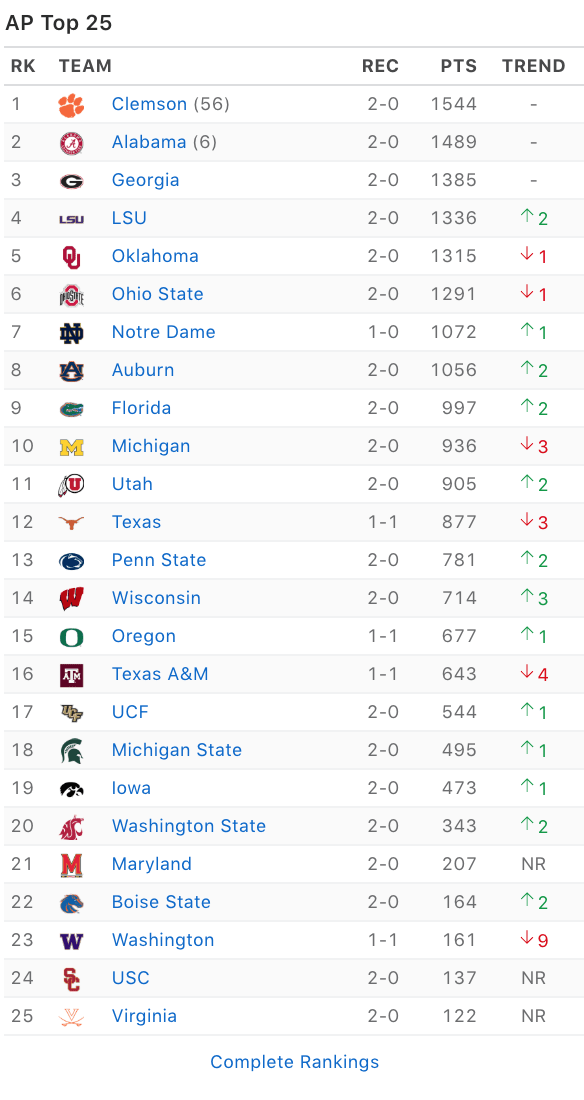Click the Michigan State Spartan helmet logo

tap(71, 750)
